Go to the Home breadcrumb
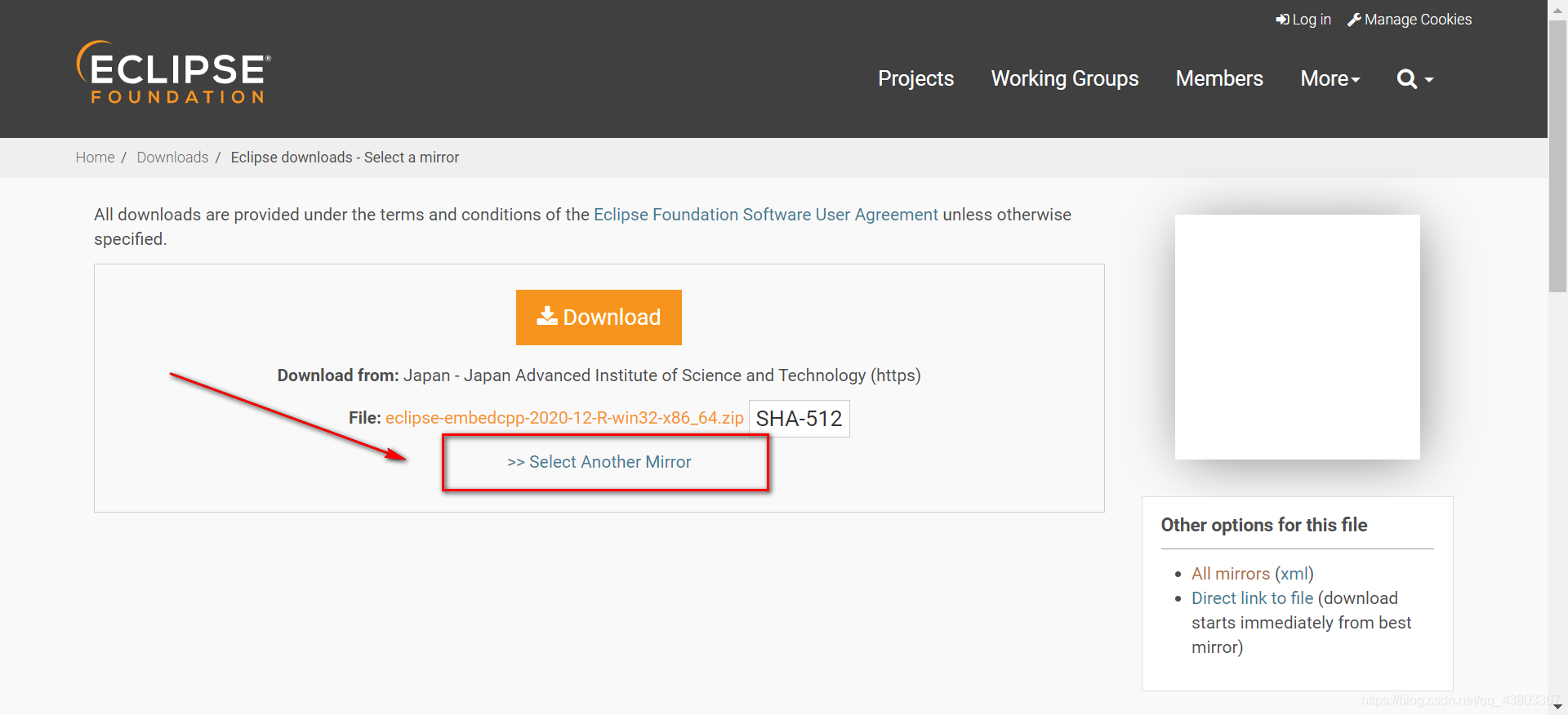The height and width of the screenshot is (715, 1568). point(95,158)
